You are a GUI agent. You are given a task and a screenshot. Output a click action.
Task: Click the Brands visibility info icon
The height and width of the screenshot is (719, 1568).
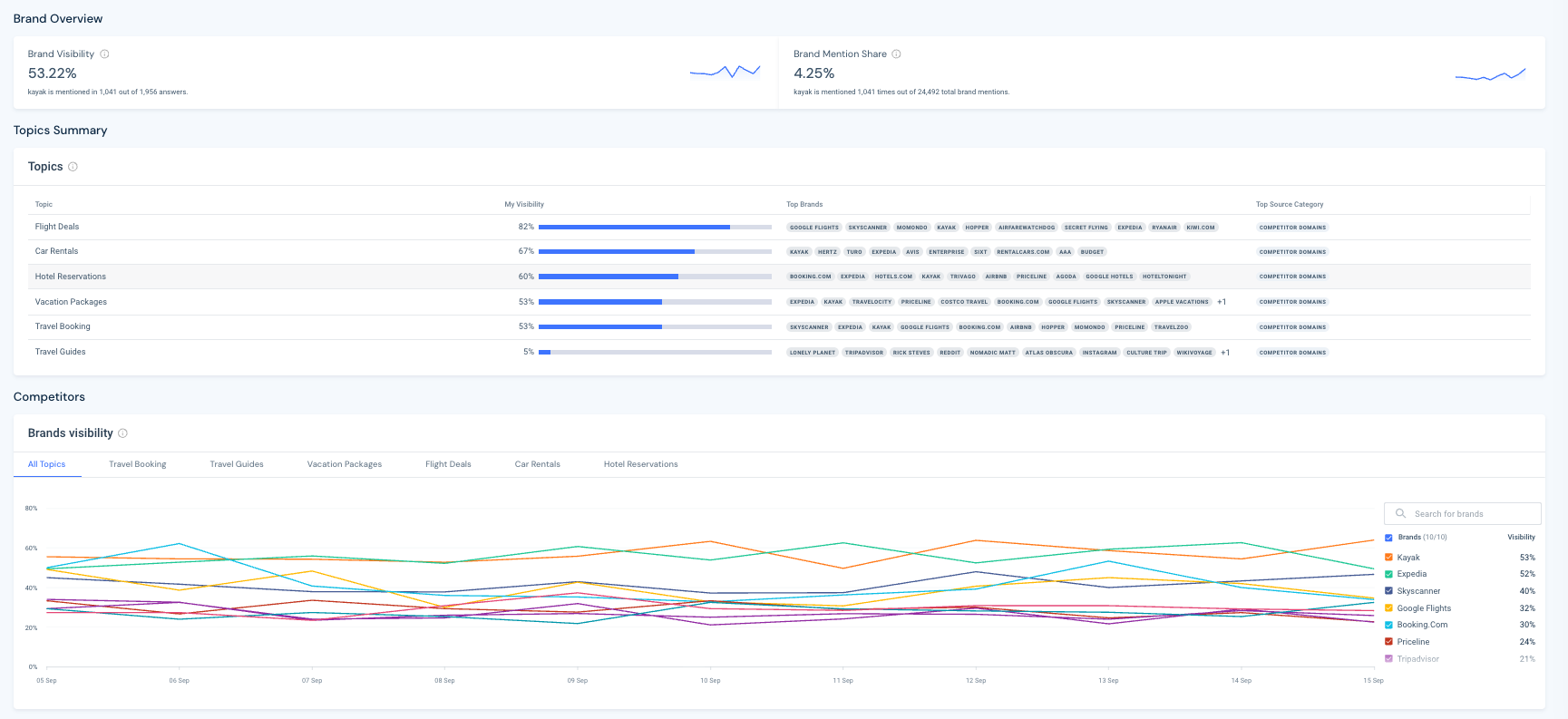(x=122, y=433)
